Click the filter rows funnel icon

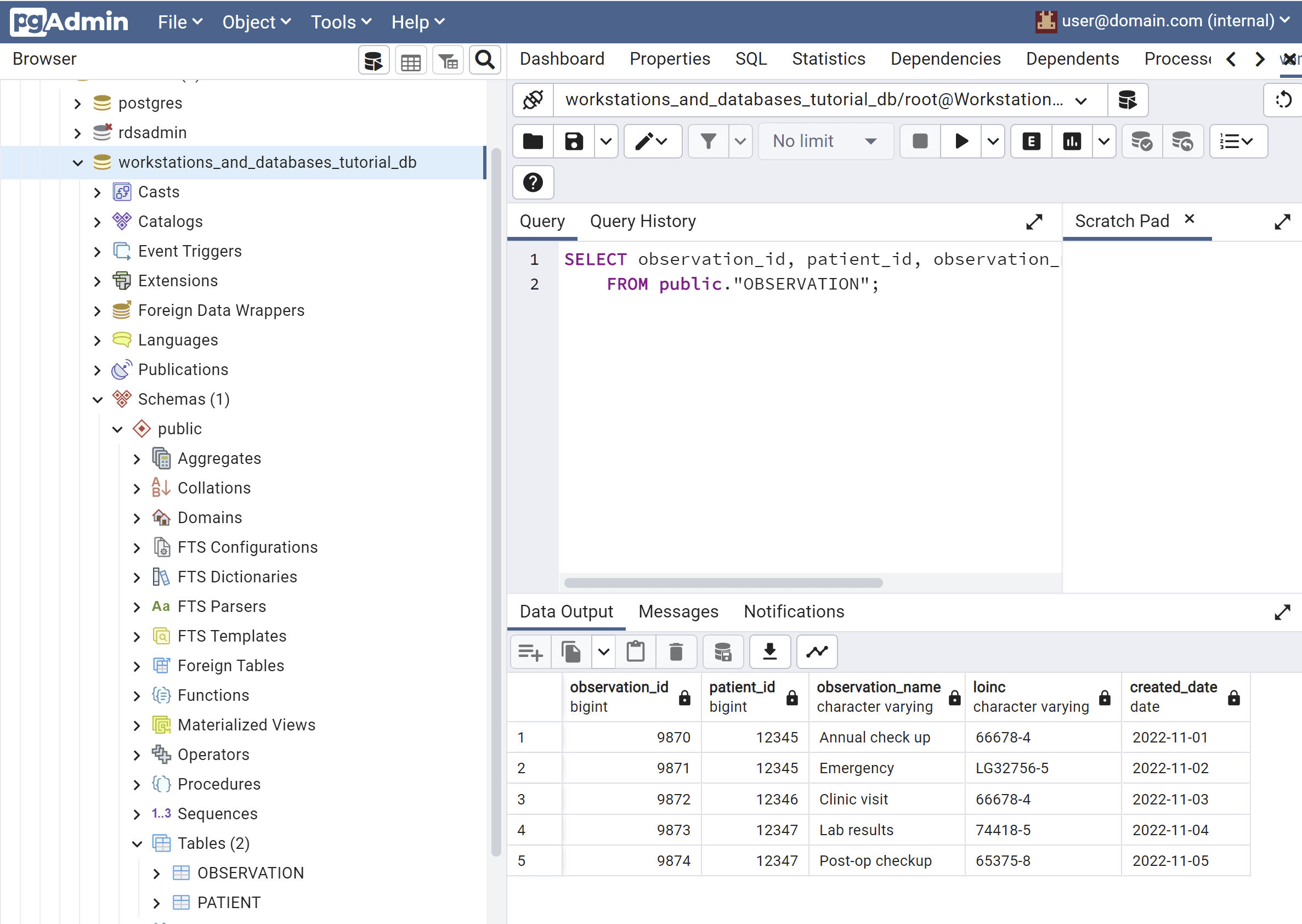[x=709, y=141]
